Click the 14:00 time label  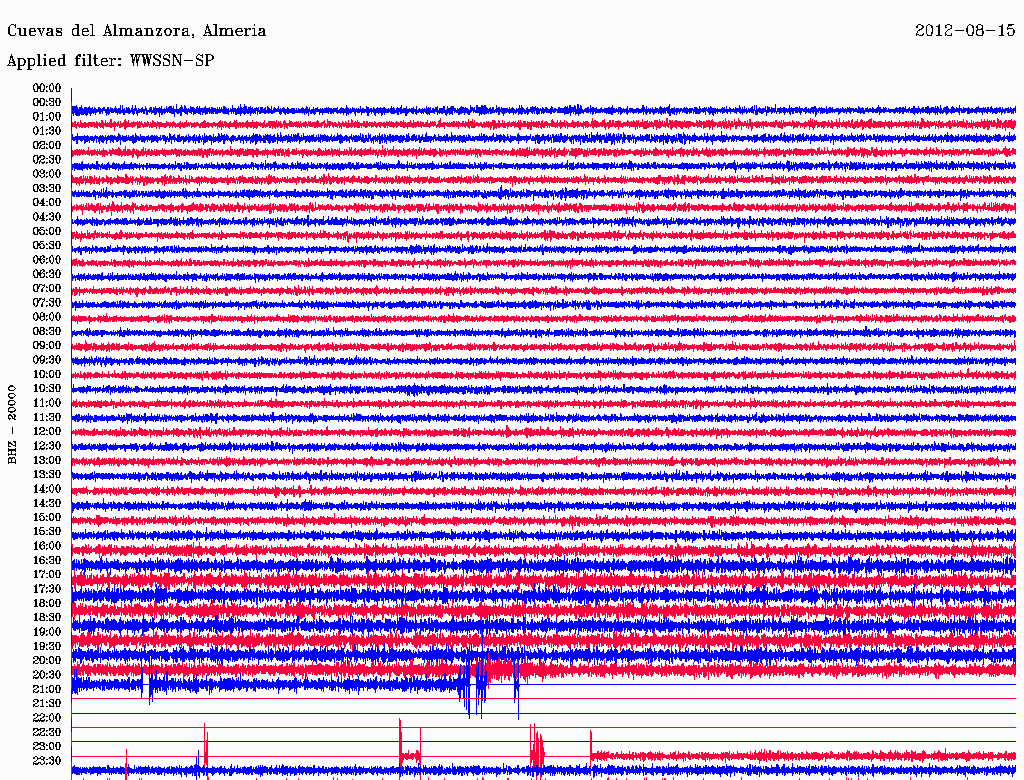tap(47, 489)
